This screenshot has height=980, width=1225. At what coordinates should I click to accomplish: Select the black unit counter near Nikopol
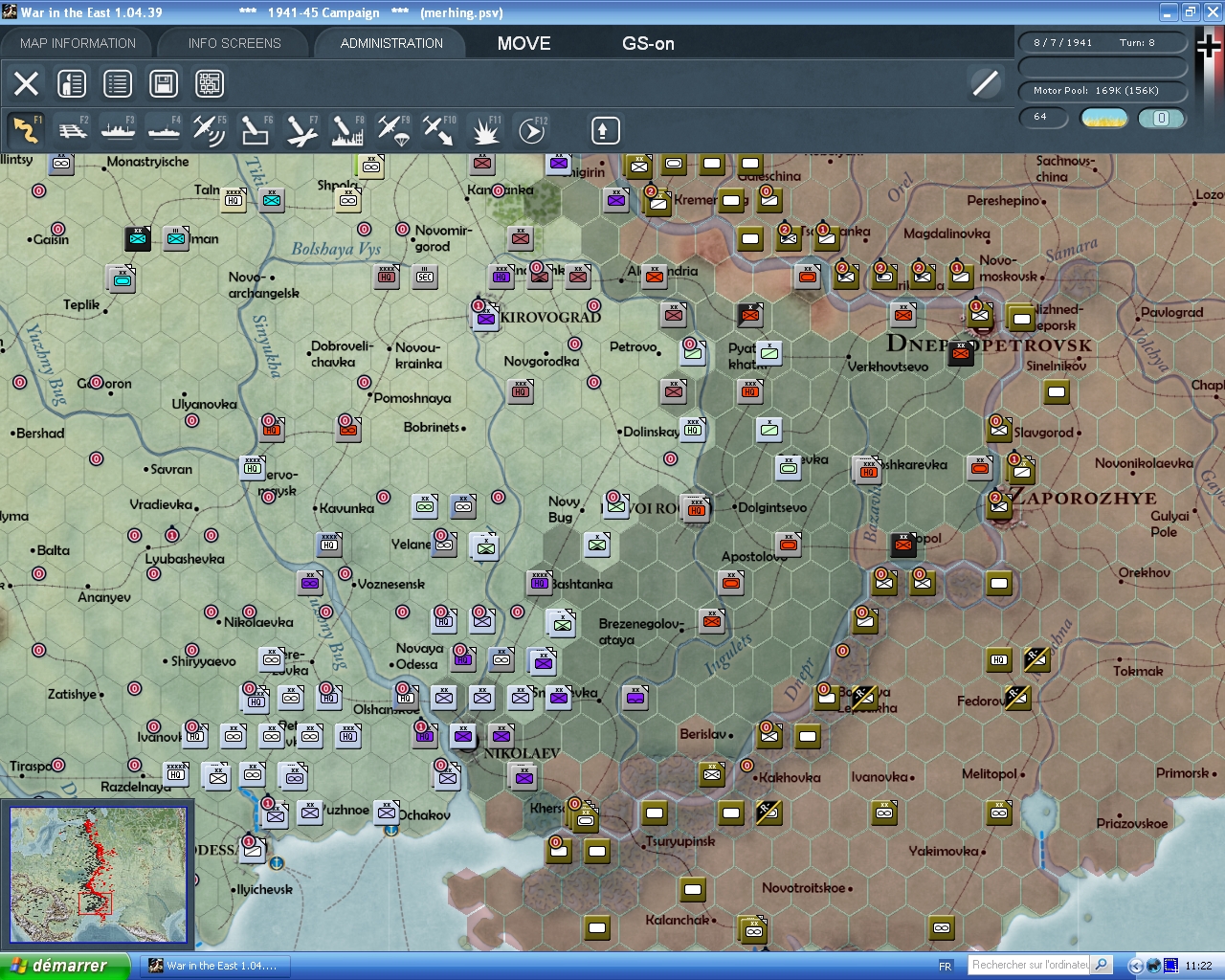(903, 545)
